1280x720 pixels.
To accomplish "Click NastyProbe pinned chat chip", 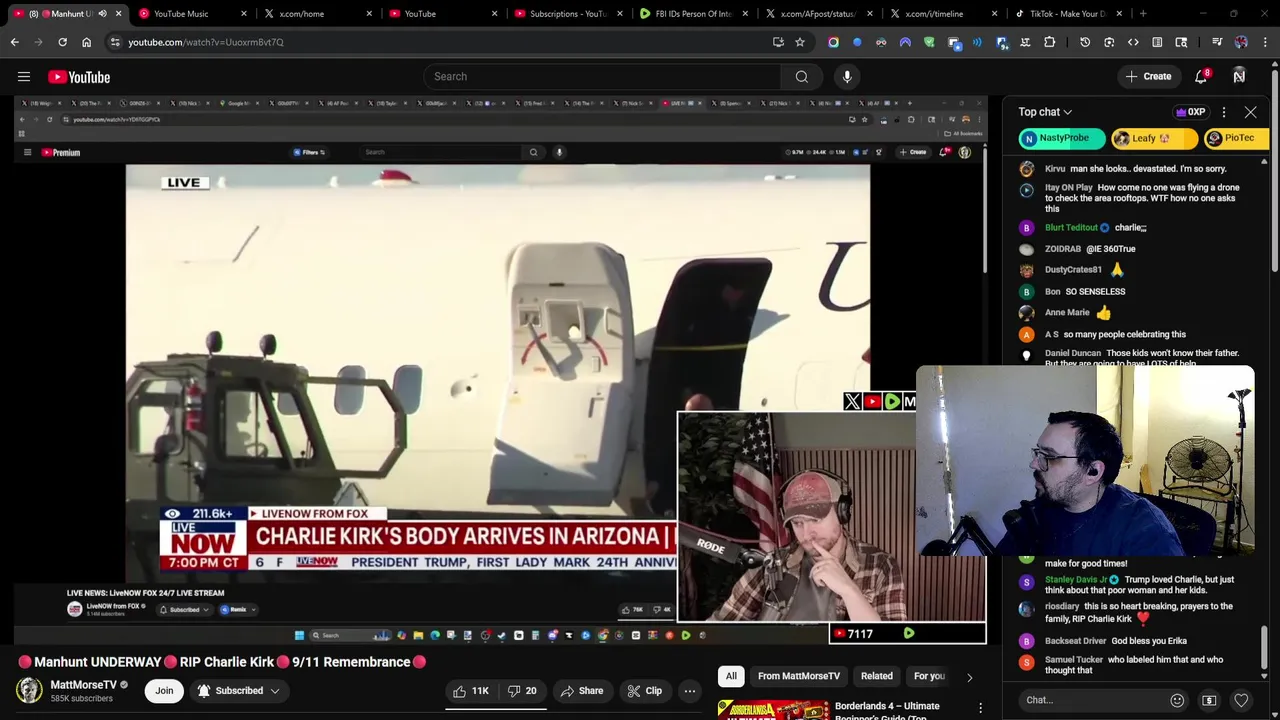I will [x=1062, y=139].
